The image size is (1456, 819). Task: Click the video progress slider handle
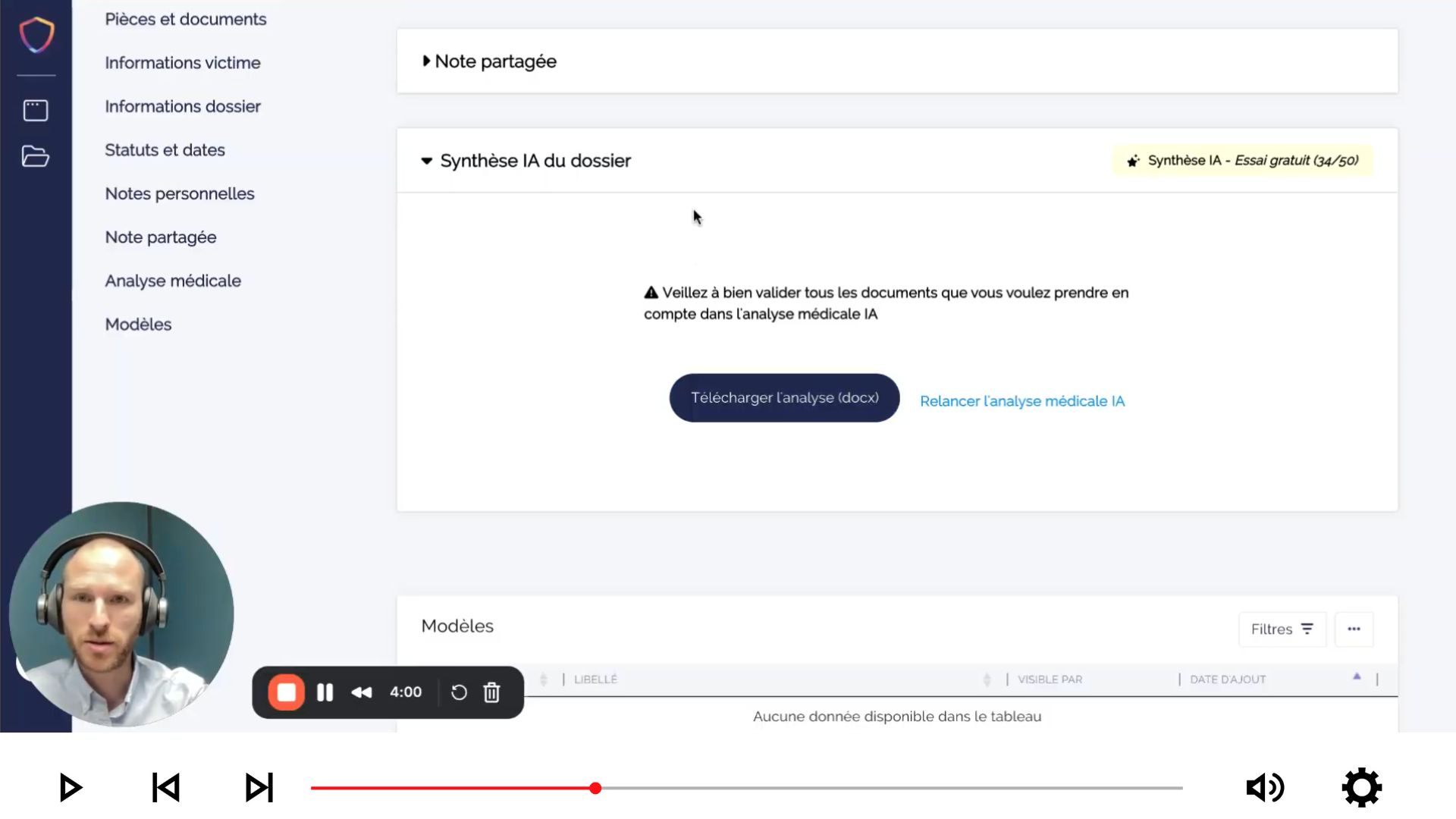tap(595, 788)
